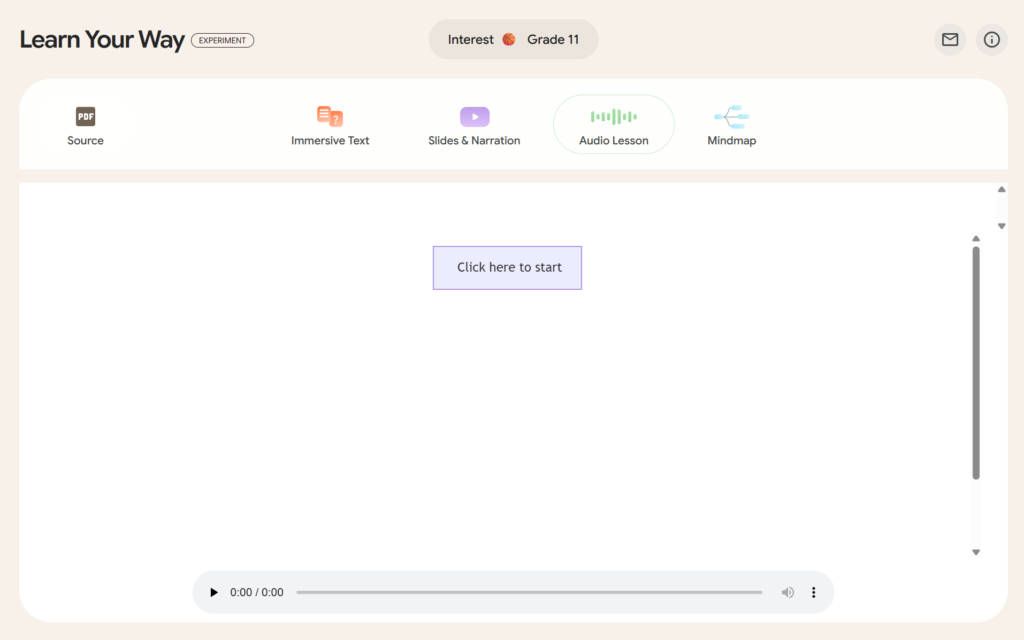Switch to the Immersive Text tab
The image size is (1024, 640).
pos(330,126)
